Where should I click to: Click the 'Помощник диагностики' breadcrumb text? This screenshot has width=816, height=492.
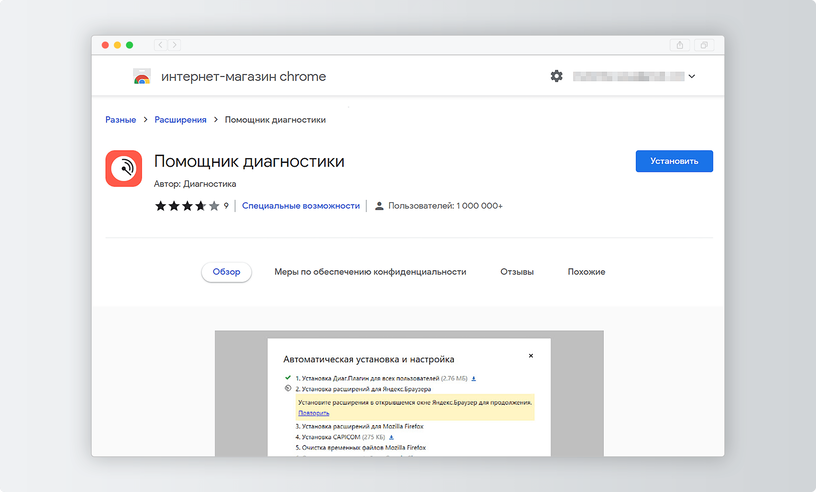pos(275,120)
